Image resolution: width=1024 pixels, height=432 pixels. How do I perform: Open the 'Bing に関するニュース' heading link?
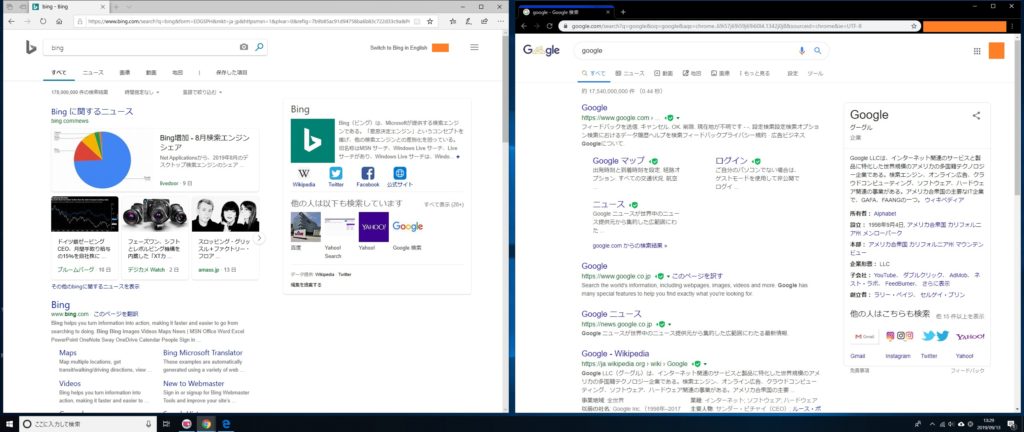[x=92, y=112]
